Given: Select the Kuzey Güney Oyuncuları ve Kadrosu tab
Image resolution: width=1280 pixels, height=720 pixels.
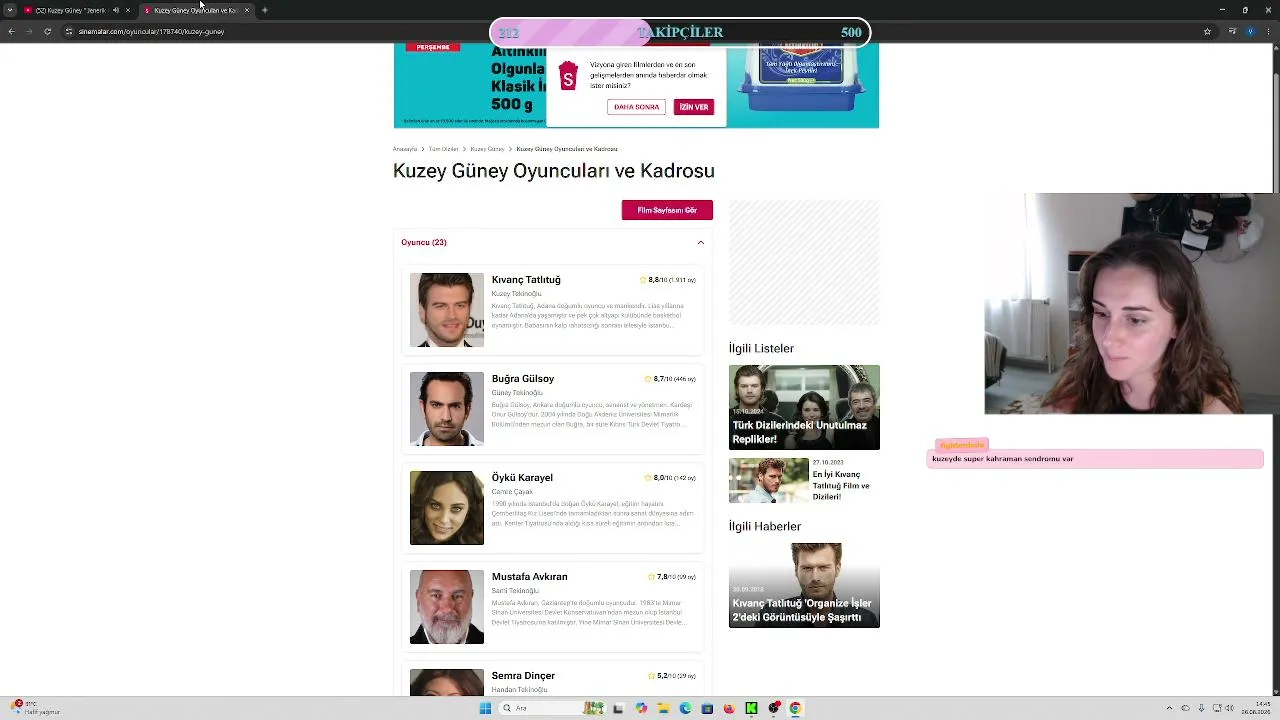Looking at the screenshot, I should pyautogui.click(x=195, y=10).
